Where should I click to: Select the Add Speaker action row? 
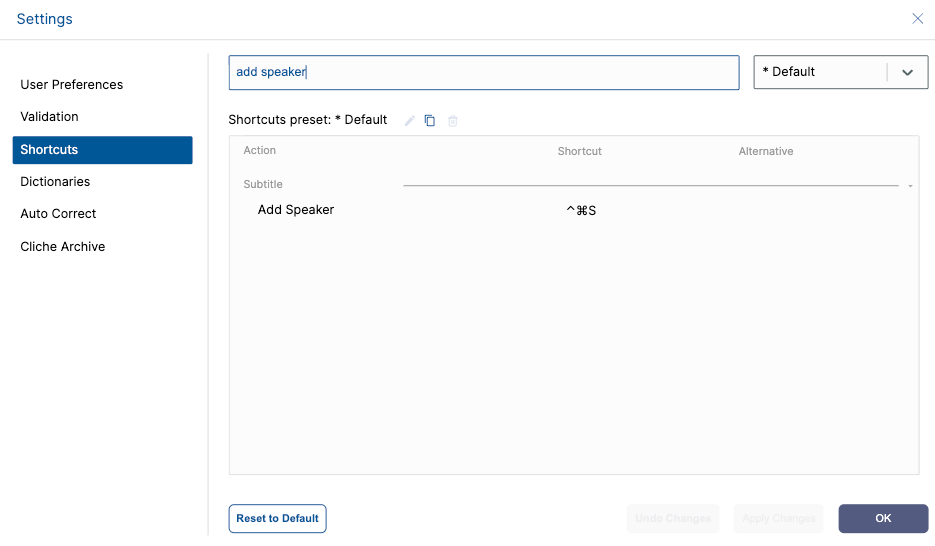pyautogui.click(x=574, y=210)
